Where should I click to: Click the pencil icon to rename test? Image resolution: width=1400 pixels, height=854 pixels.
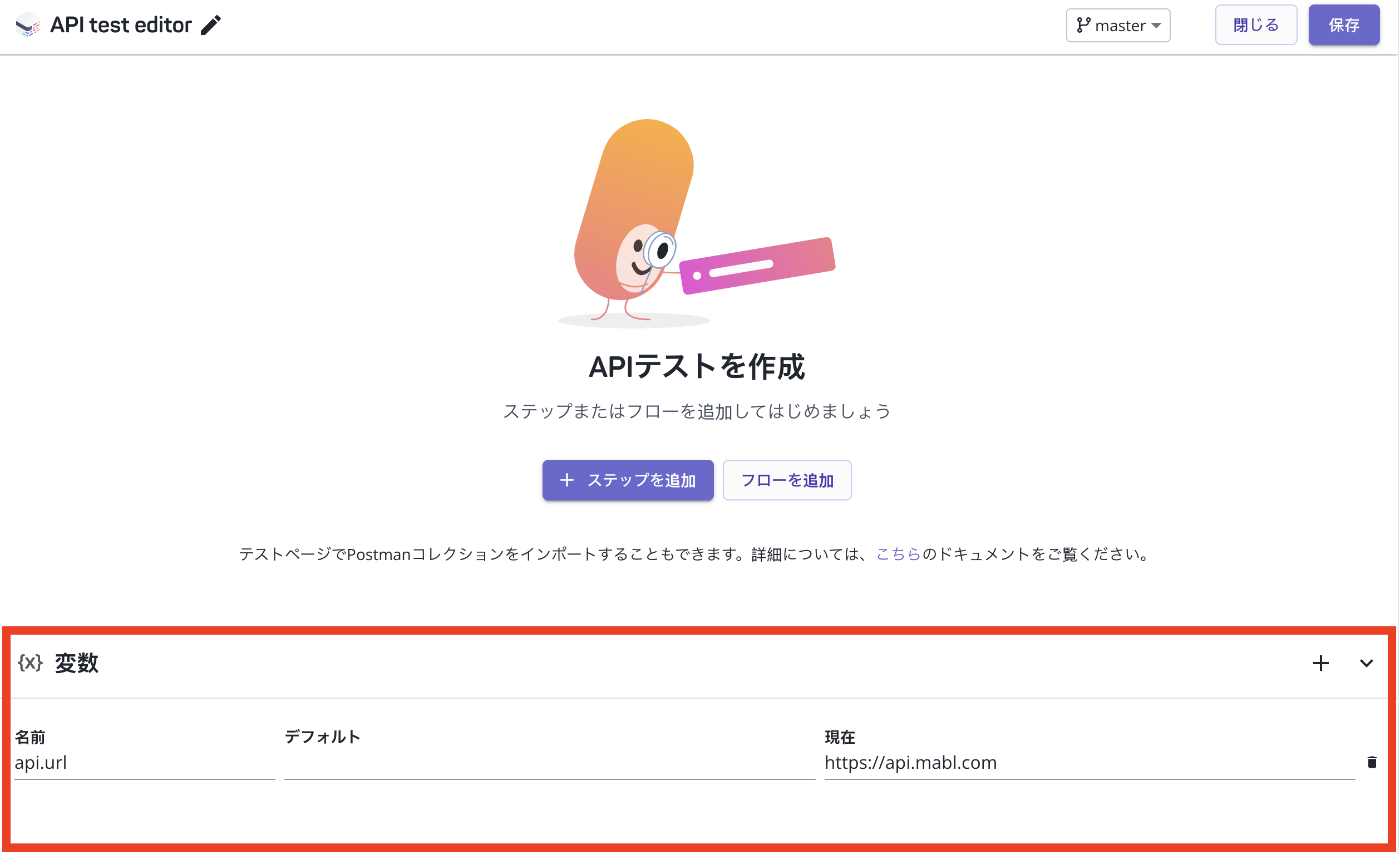pos(211,25)
